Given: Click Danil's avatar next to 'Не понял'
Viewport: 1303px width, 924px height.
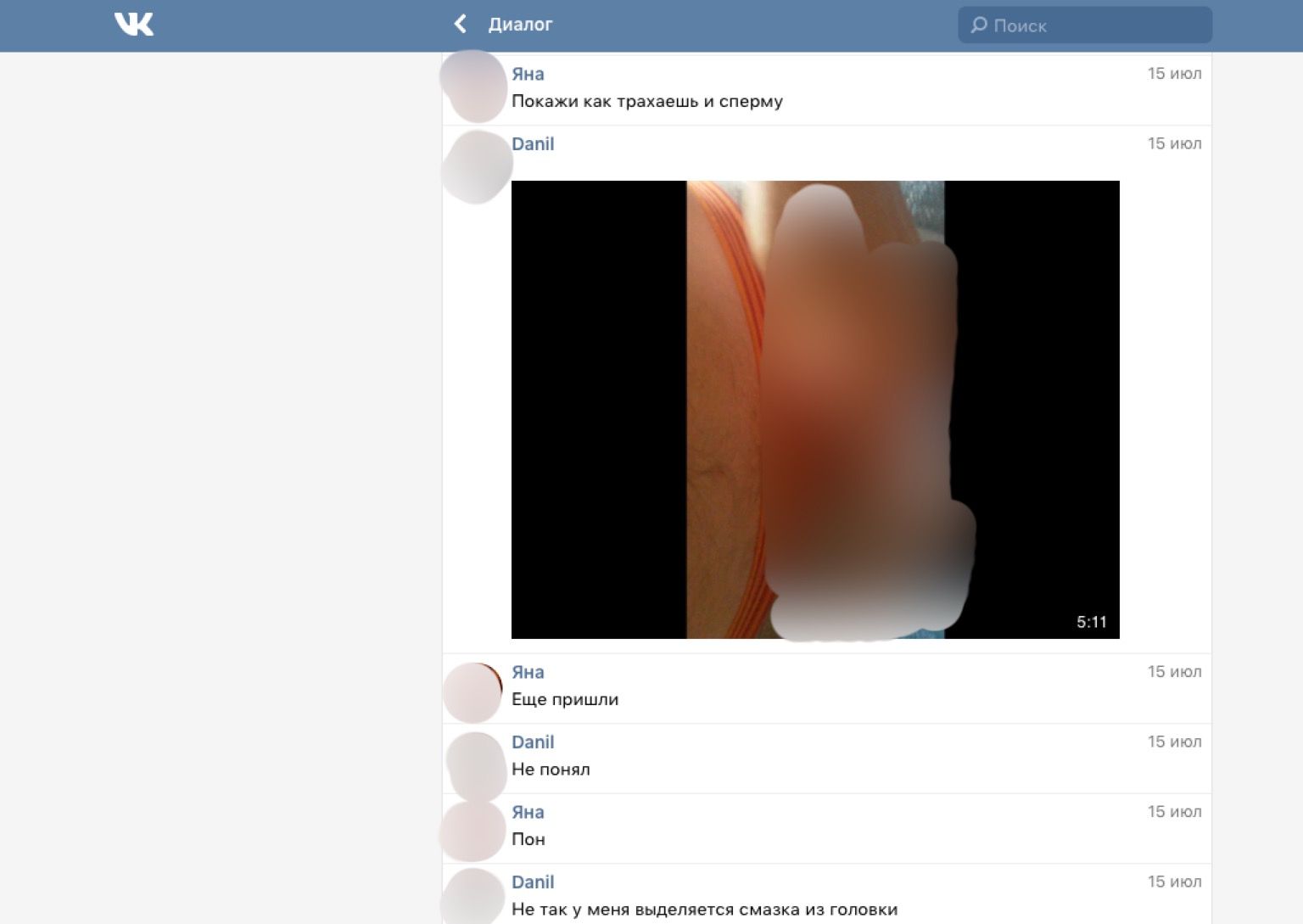Looking at the screenshot, I should click(x=475, y=763).
